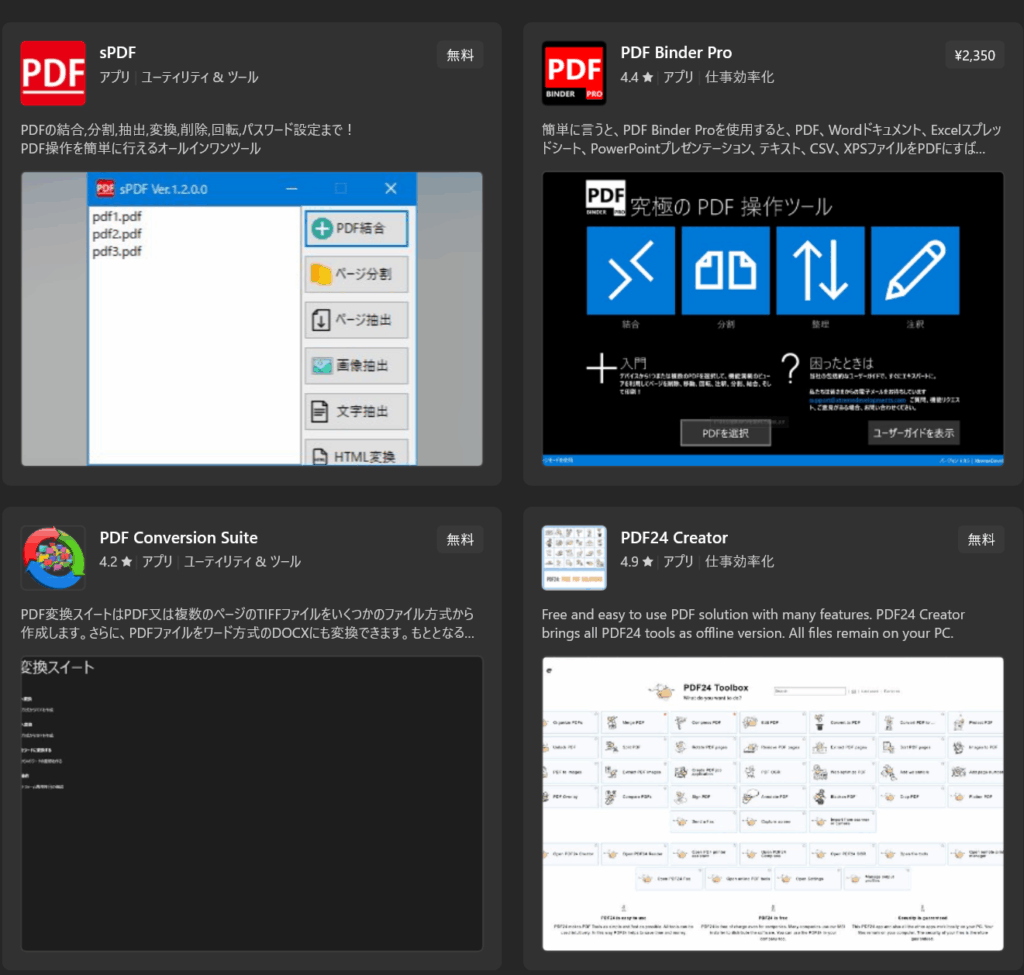Click the PDF Binder Pro title

[676, 53]
